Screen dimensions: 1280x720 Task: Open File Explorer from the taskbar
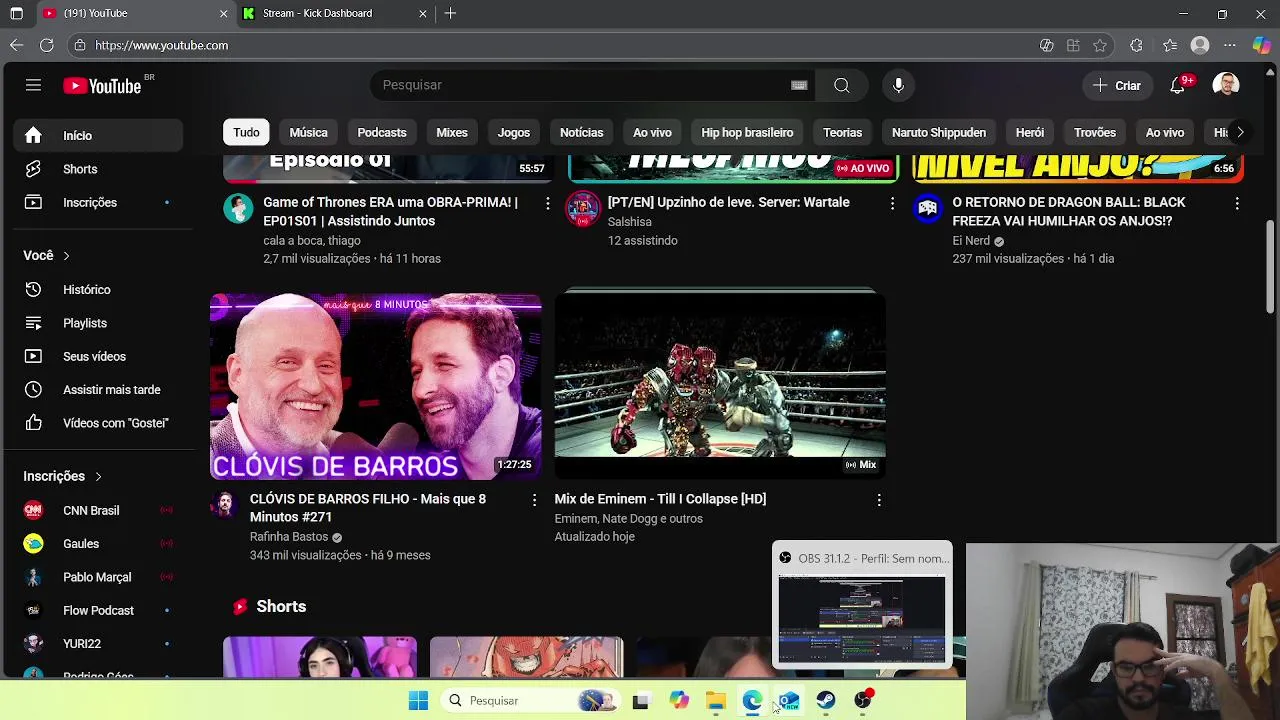[x=716, y=701]
